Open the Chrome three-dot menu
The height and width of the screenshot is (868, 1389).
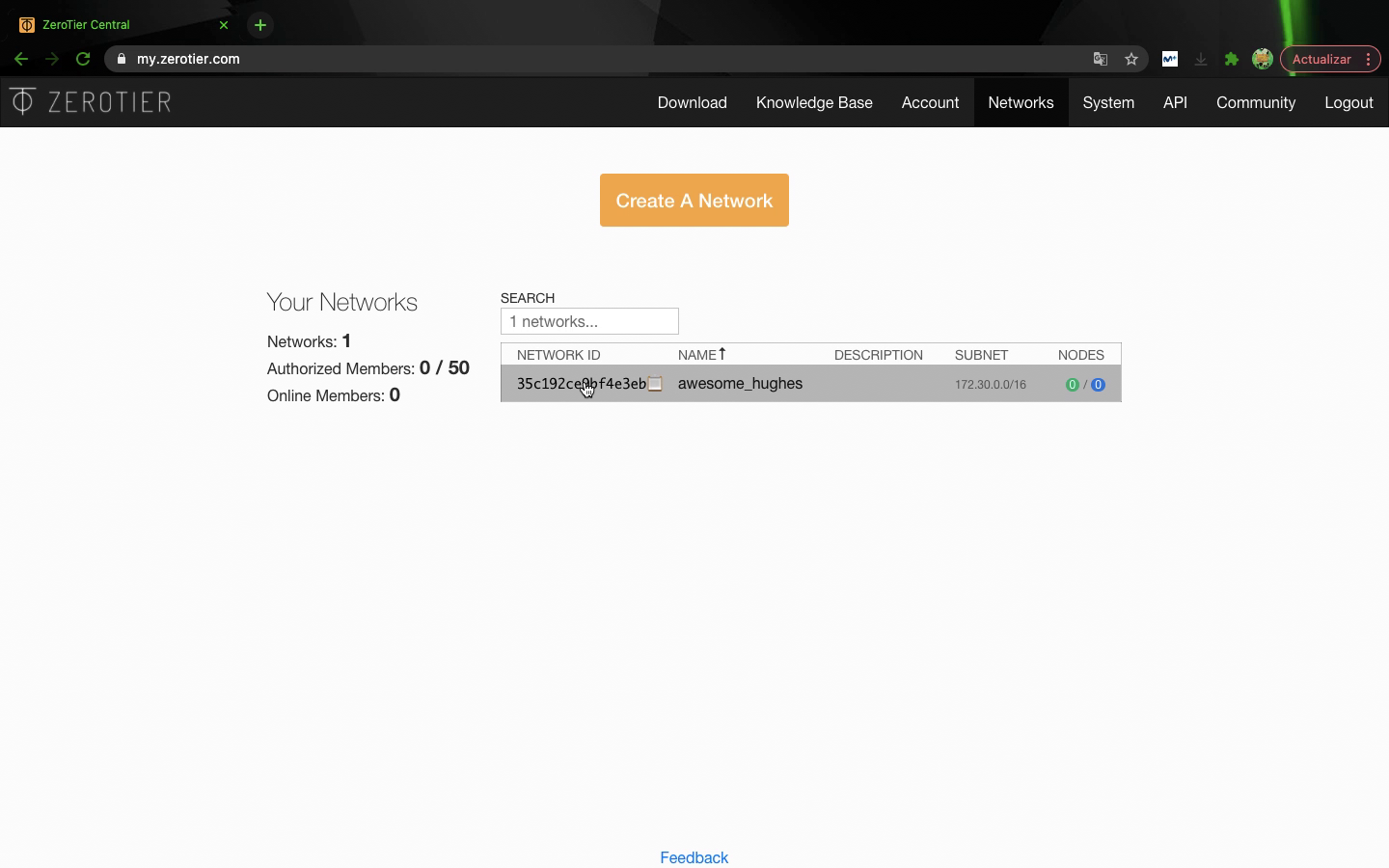pyautogui.click(x=1369, y=59)
